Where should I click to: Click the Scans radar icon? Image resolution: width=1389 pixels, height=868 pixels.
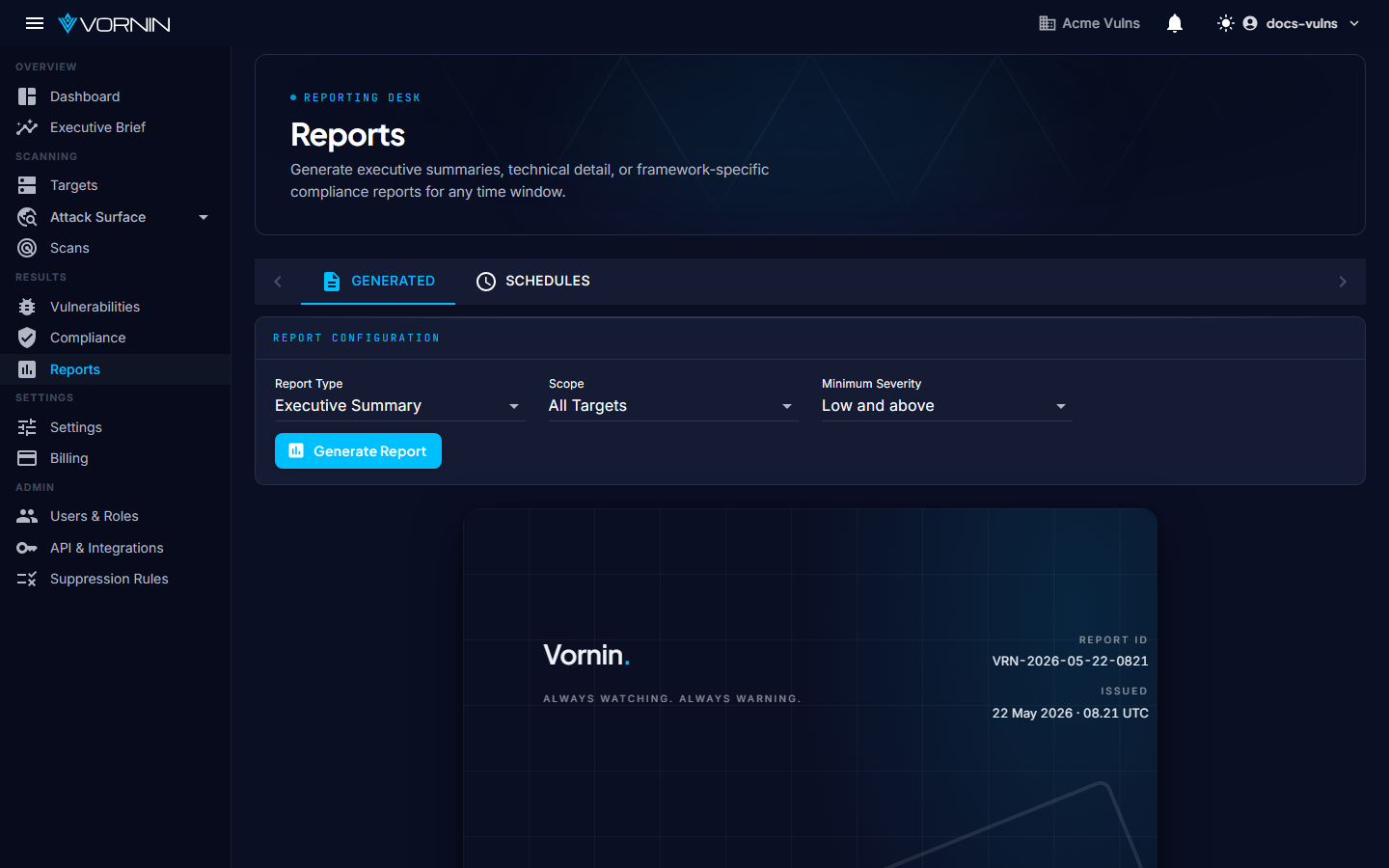click(x=27, y=248)
